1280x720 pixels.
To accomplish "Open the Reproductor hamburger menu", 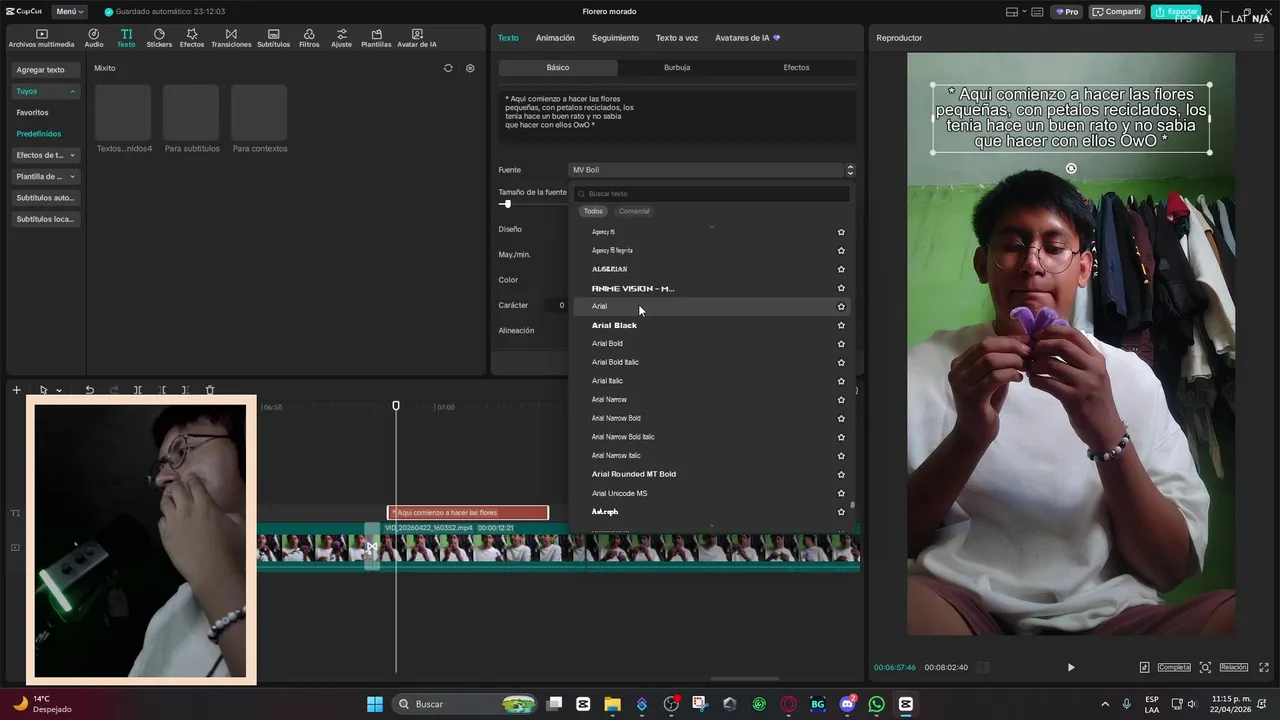I will 1259,38.
